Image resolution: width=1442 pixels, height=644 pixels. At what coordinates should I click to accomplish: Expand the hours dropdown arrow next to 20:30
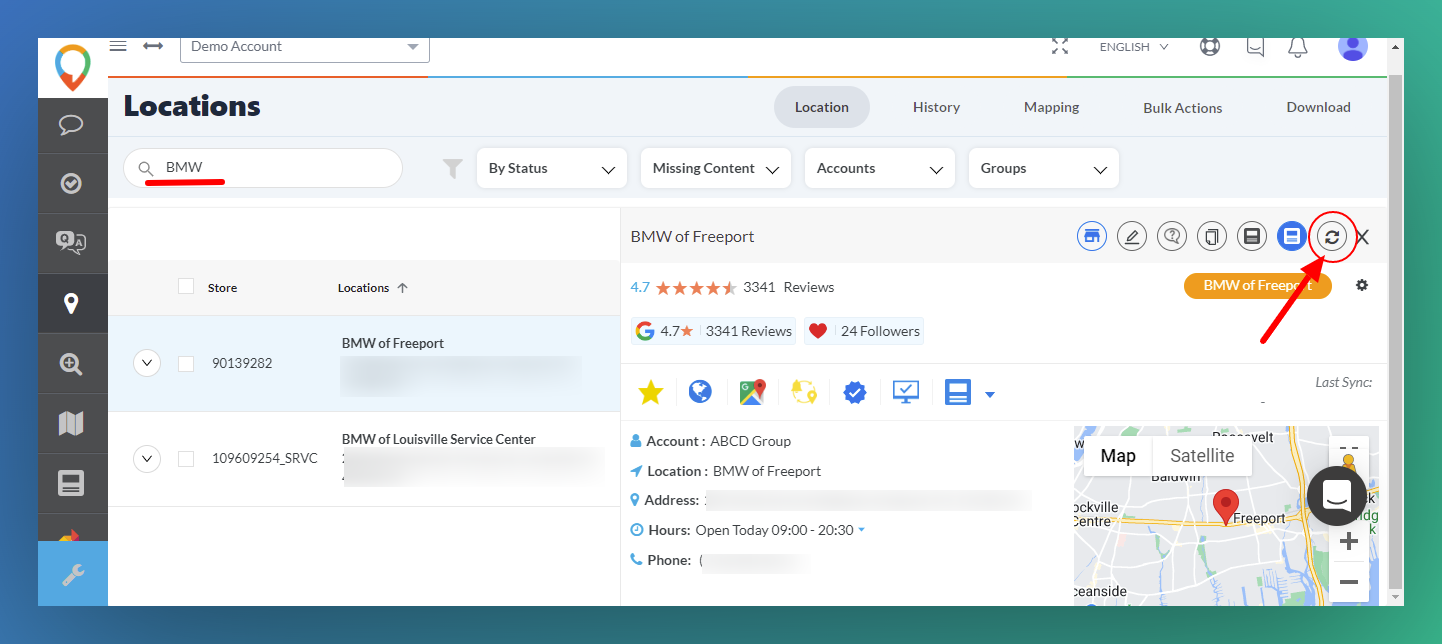862,530
